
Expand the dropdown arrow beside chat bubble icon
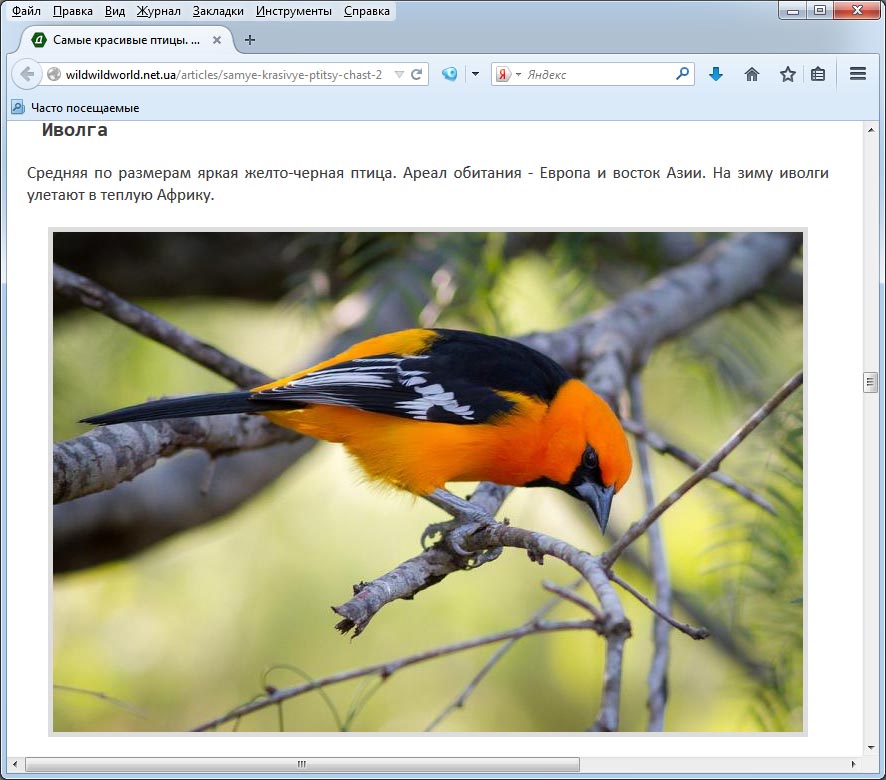475,74
